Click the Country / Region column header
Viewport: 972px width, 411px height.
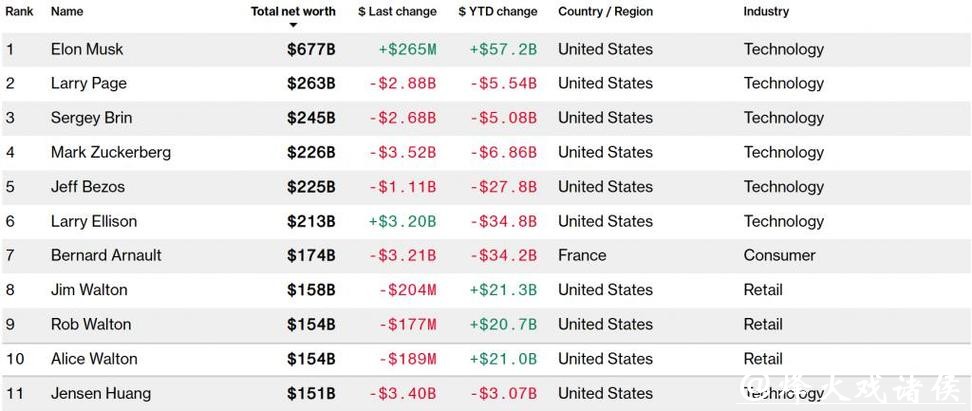pyautogui.click(x=605, y=12)
